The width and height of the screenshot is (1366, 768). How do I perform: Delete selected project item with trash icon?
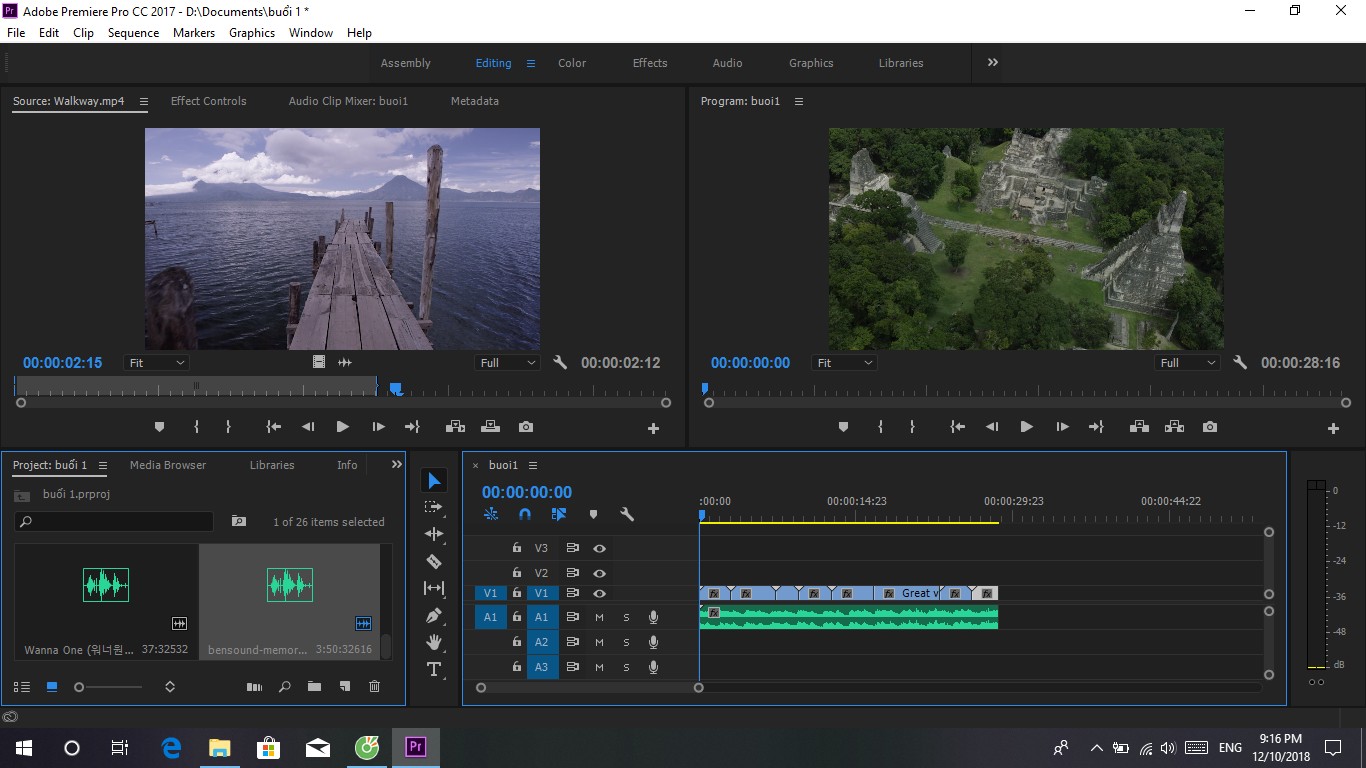coord(374,687)
